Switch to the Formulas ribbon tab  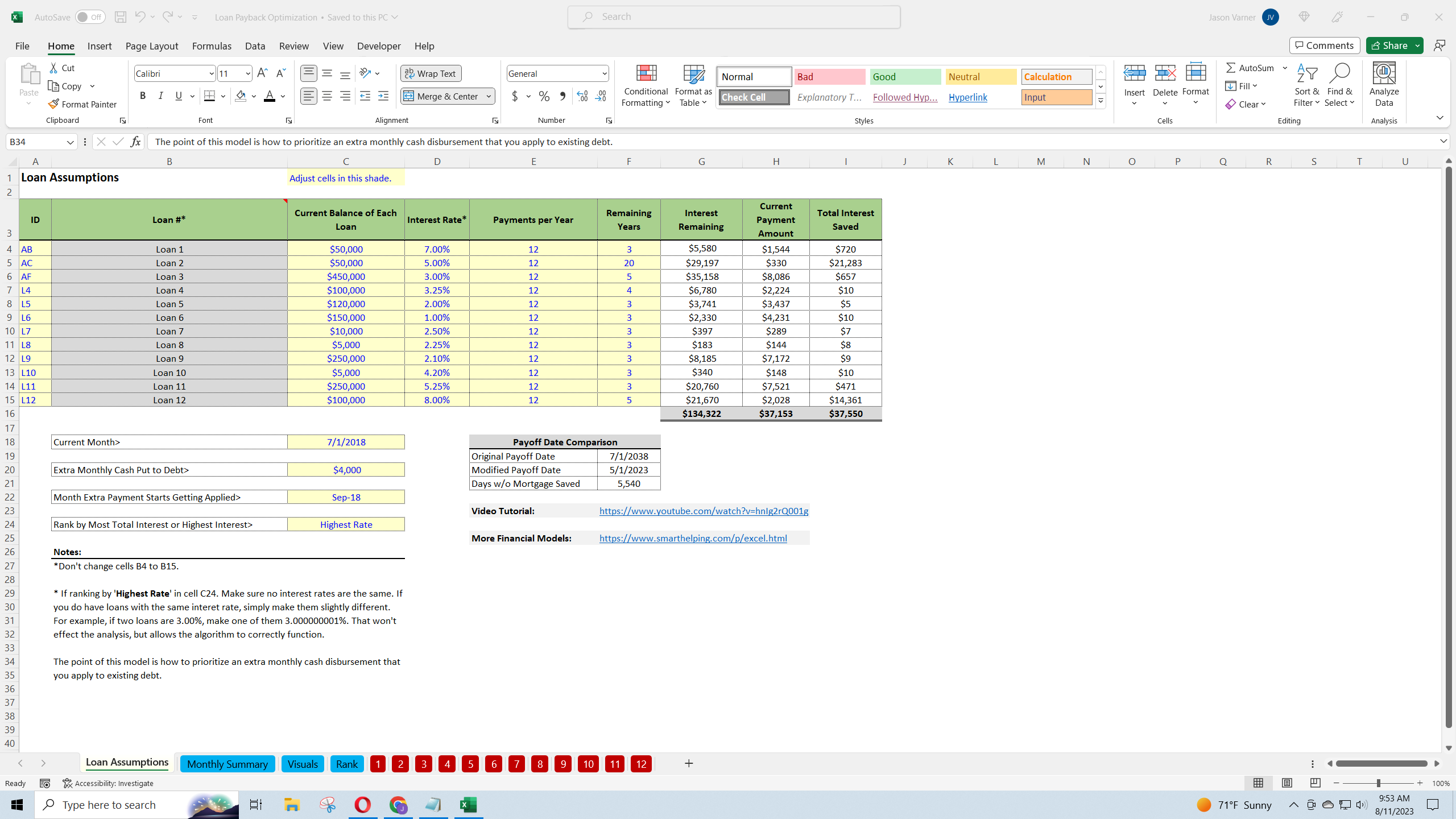point(211,46)
